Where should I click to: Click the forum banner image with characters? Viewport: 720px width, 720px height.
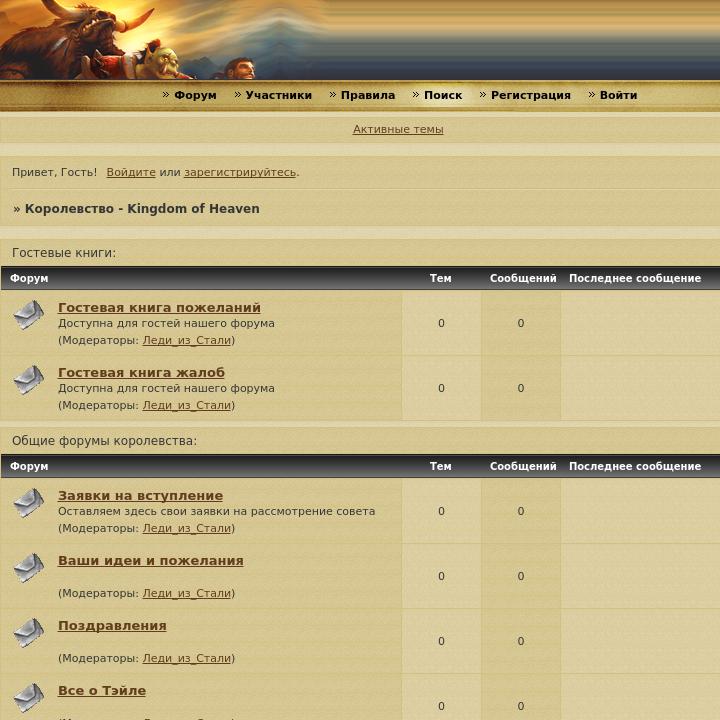coord(360,39)
